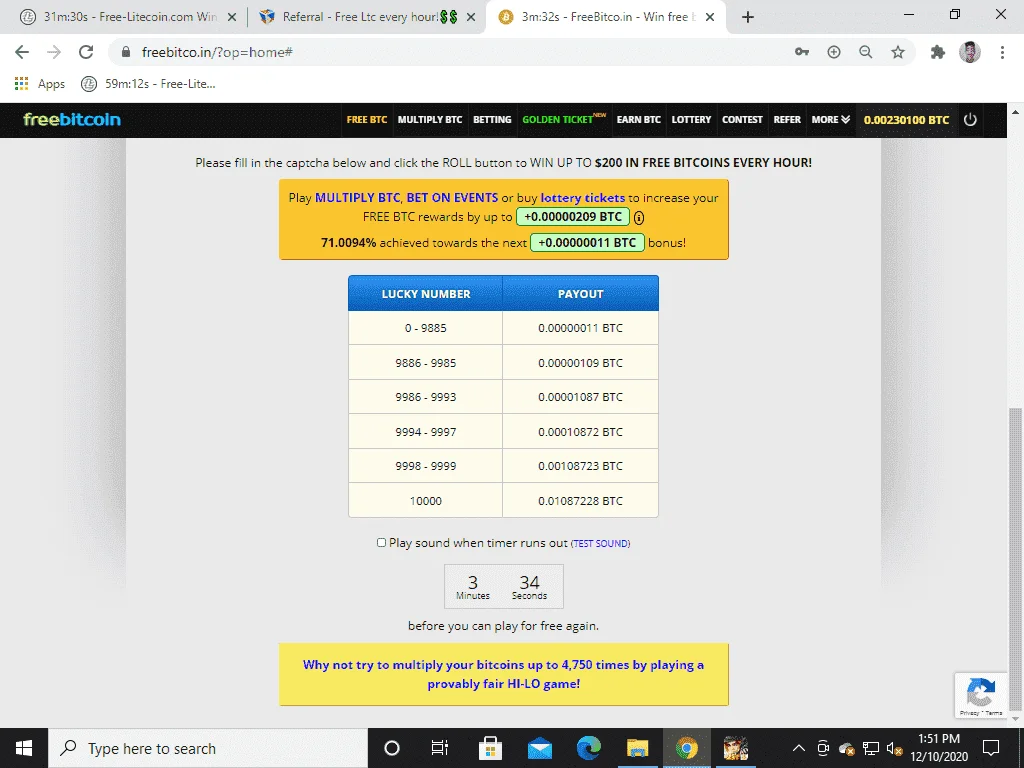Click the 9998 - 9999 lucky number cell
The width and height of the screenshot is (1024, 768).
(x=426, y=466)
